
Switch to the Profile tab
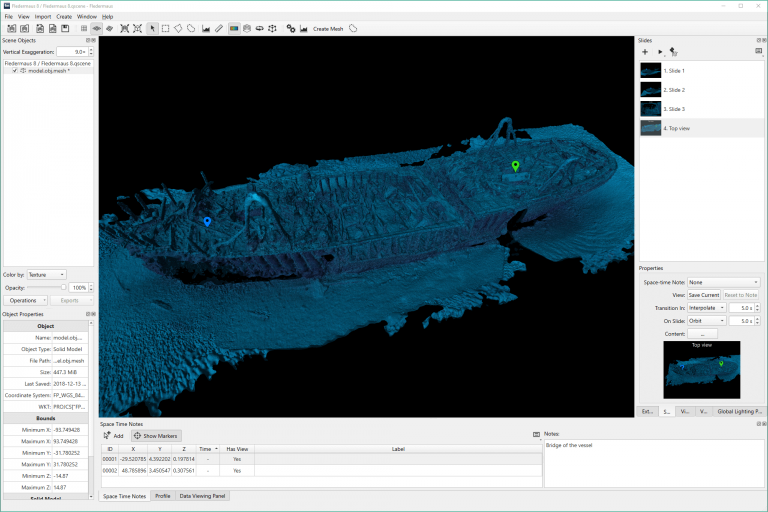coord(162,495)
